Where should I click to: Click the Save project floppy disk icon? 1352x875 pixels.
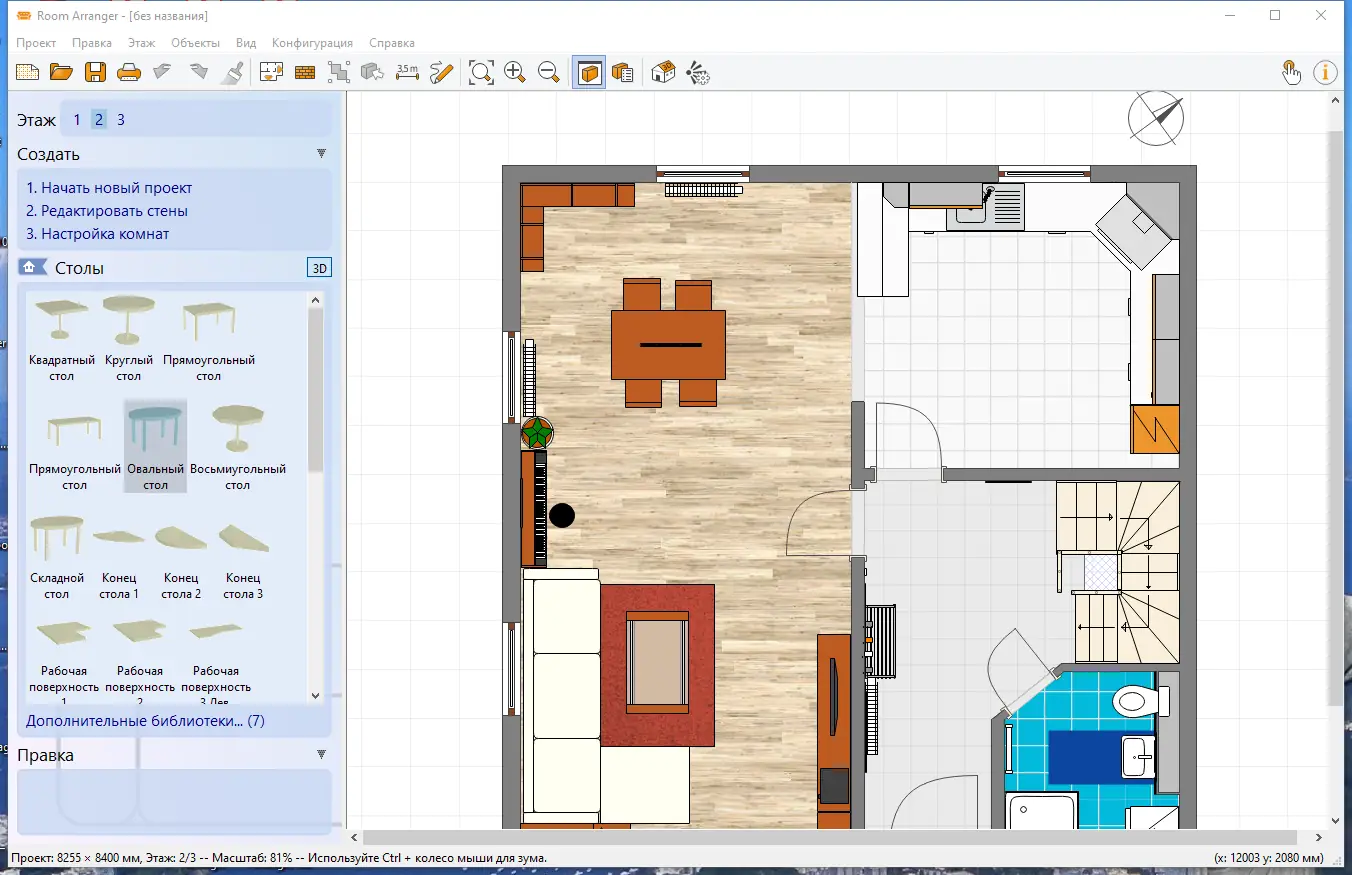click(95, 72)
